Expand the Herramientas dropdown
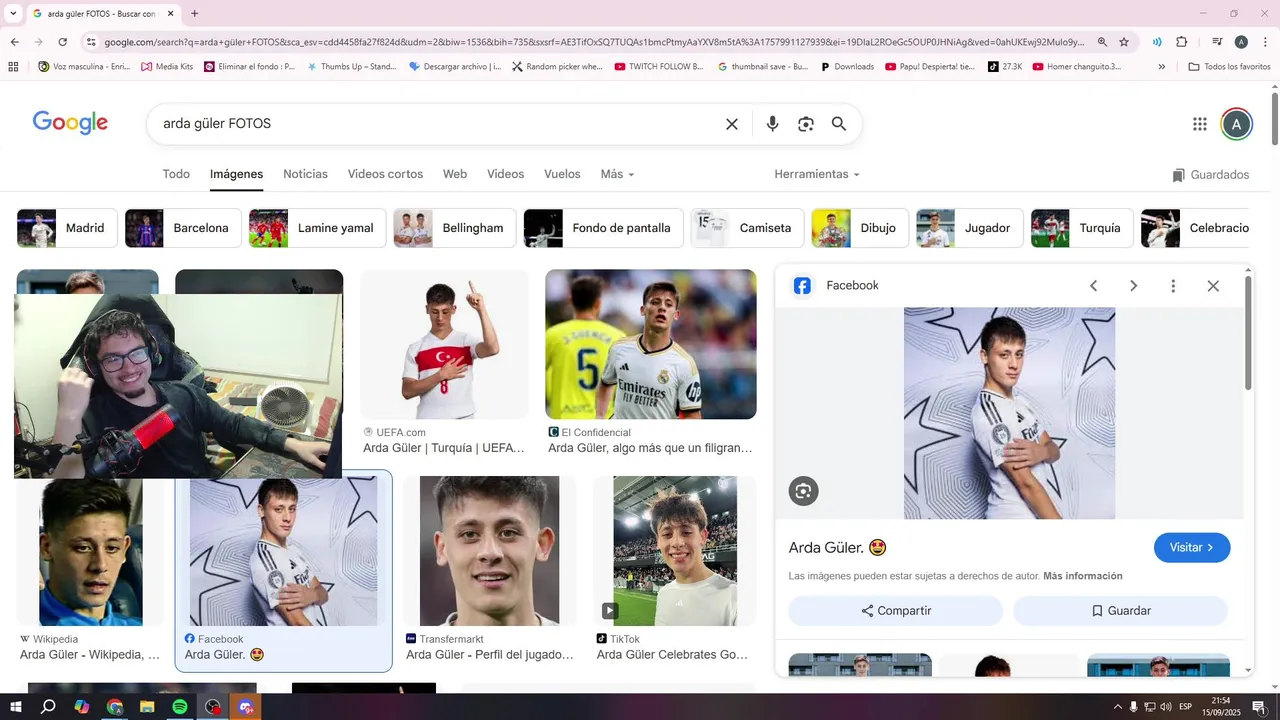Screen dimensions: 1280x720 tap(817, 174)
